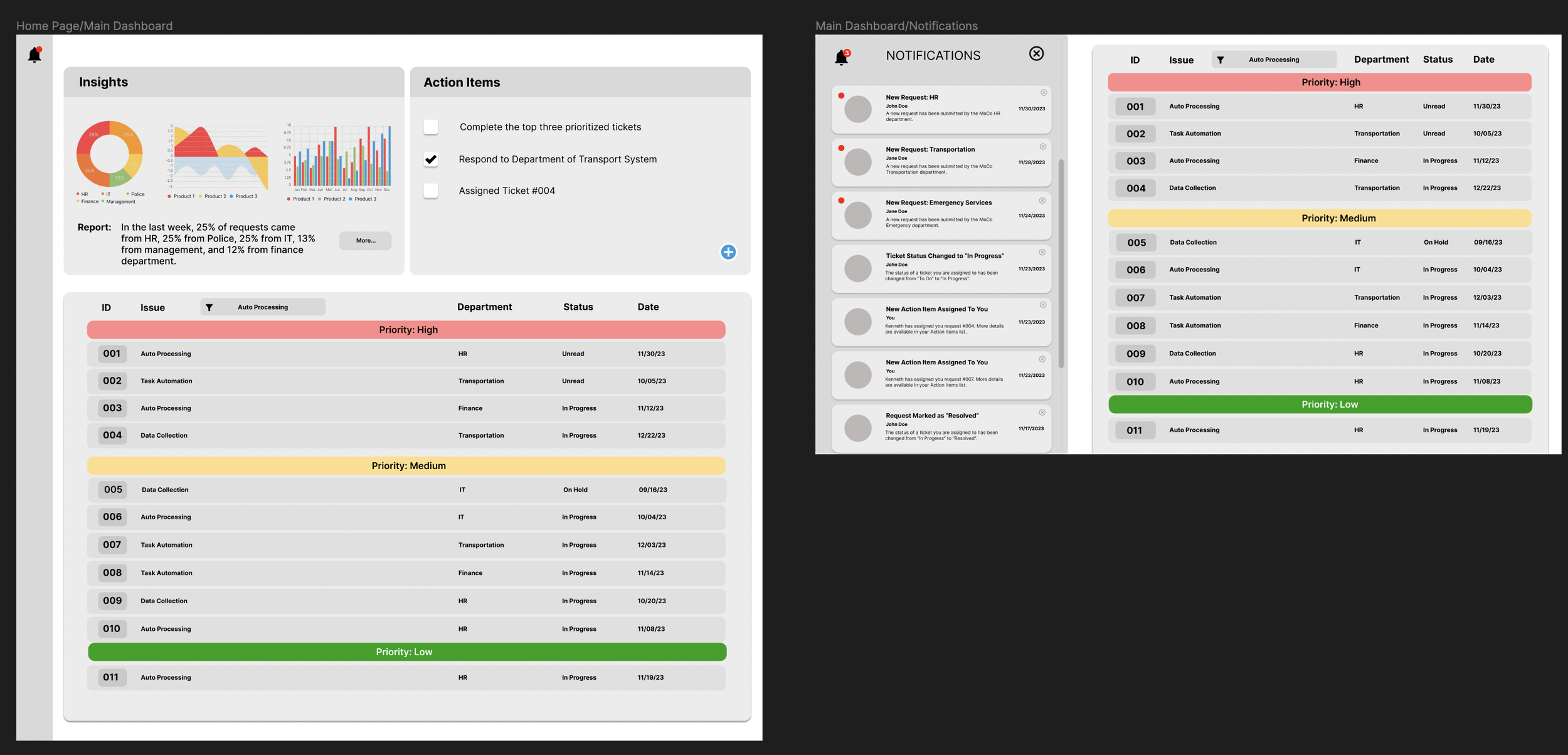Click Finance department of ticket 008 on Main Dashboard

(x=470, y=573)
